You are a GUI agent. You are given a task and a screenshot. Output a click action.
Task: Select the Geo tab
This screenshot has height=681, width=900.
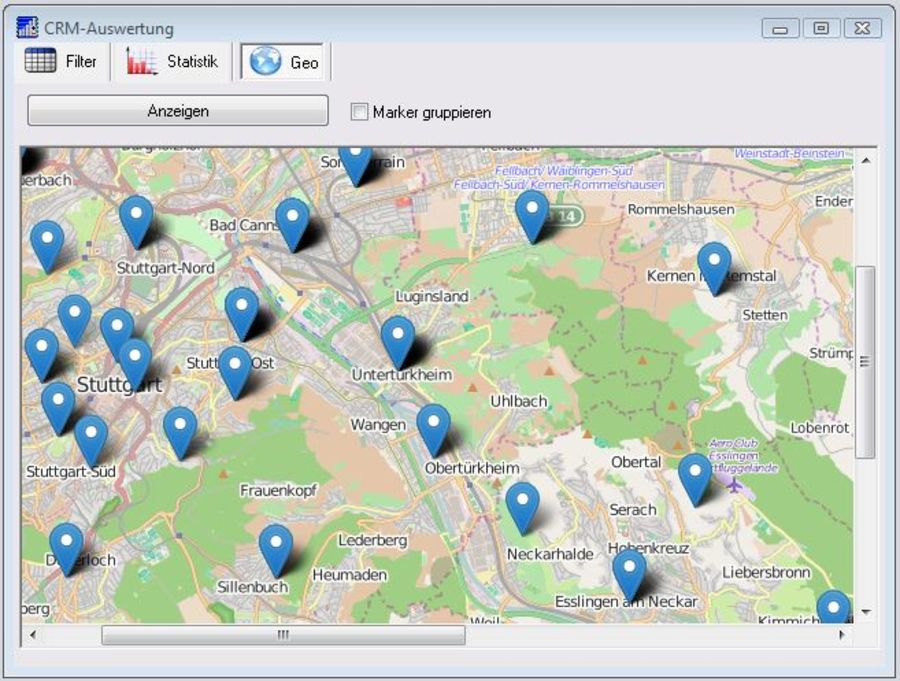[284, 61]
